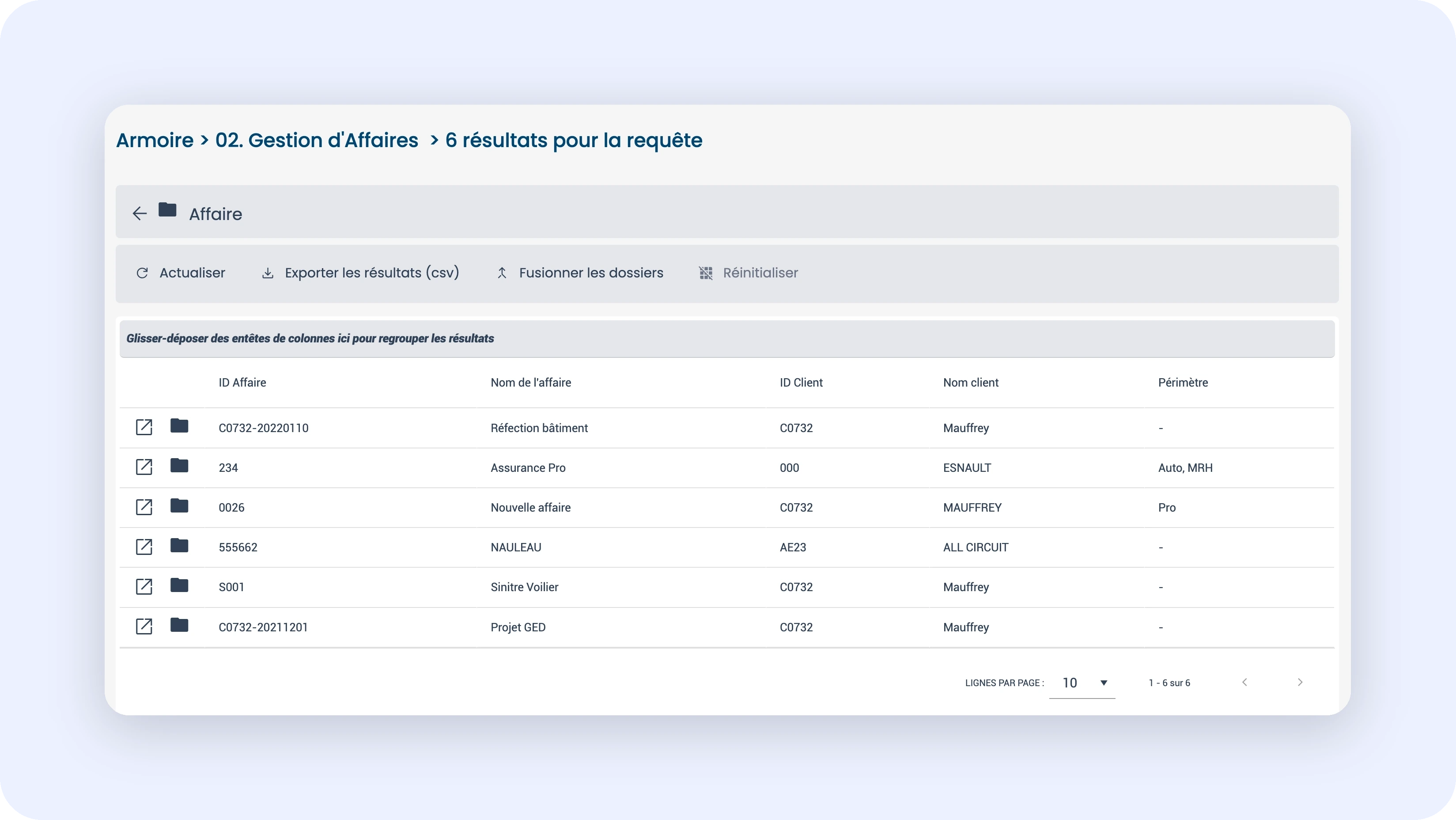This screenshot has width=1456, height=820.
Task: Select the 555662 ID Affaire cell
Action: coord(238,547)
